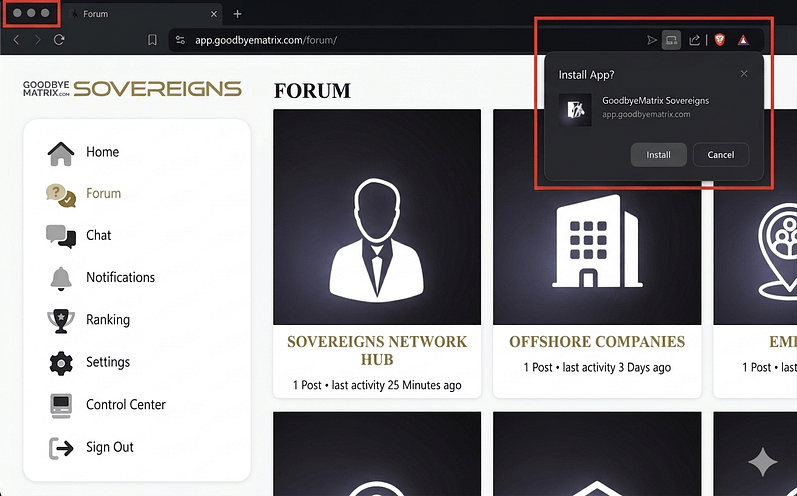This screenshot has height=496, width=797.
Task: Click the bookmark icon in the toolbar
Action: click(152, 40)
